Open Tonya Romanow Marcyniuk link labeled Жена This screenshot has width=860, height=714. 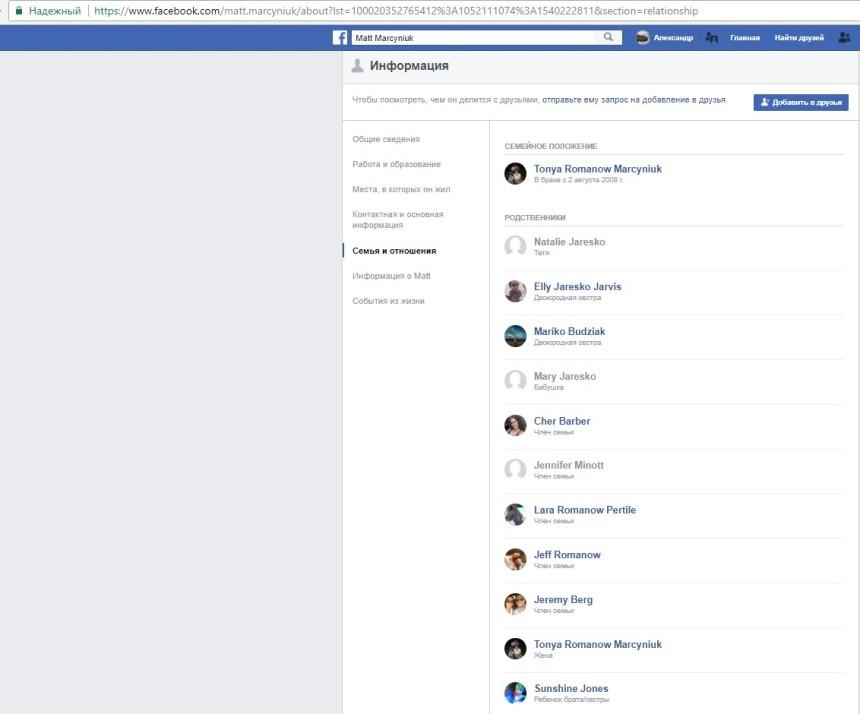pyautogui.click(x=598, y=644)
